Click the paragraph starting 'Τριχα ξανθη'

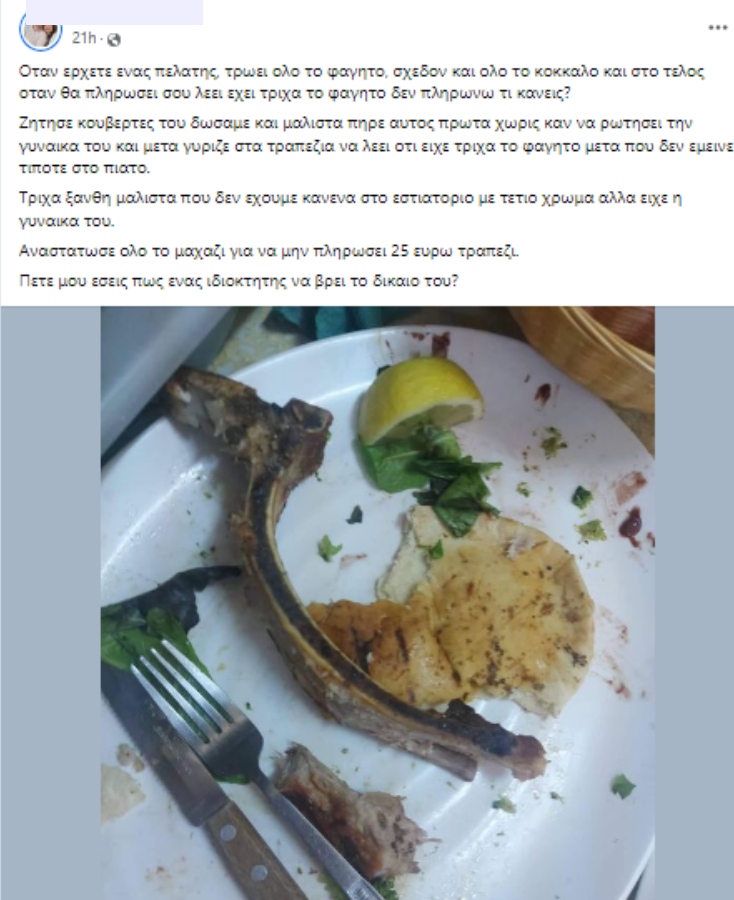coord(351,210)
